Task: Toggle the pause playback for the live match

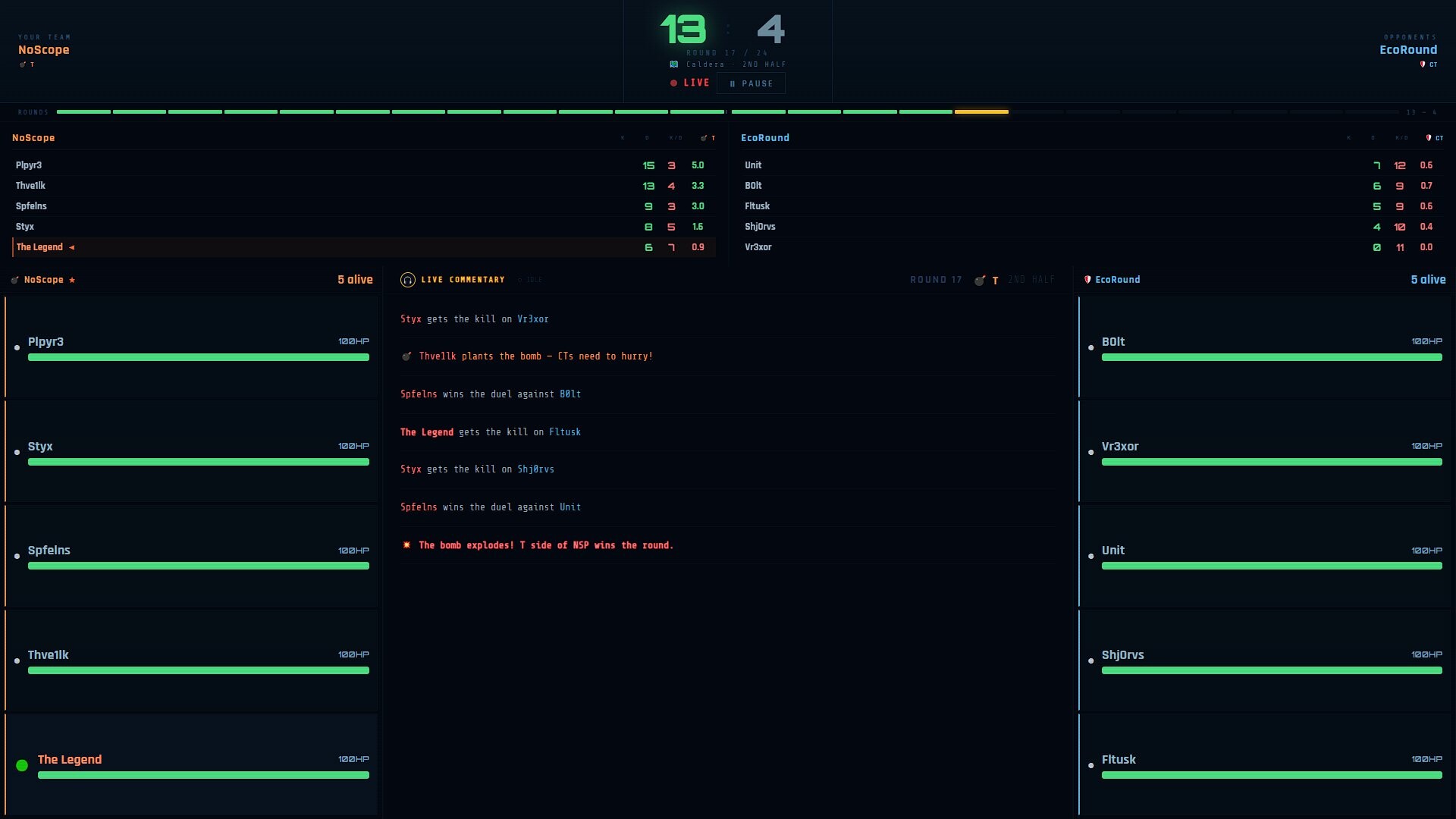Action: click(x=750, y=83)
